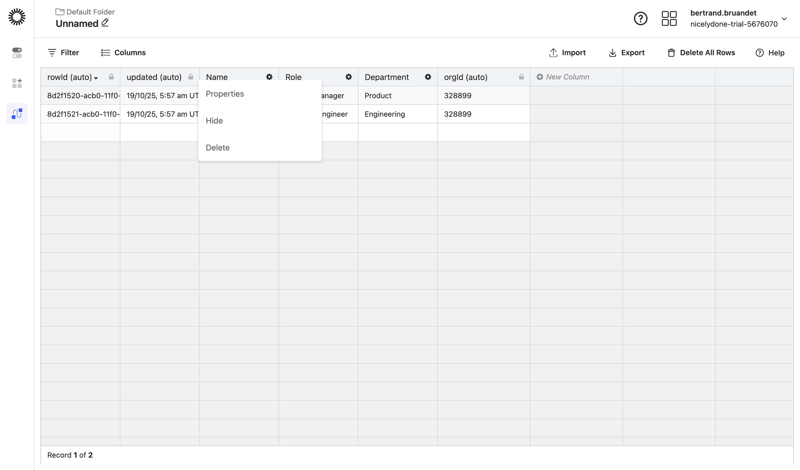The height and width of the screenshot is (470, 800).
Task: Click the Name column gear icon
Action: pyautogui.click(x=269, y=77)
